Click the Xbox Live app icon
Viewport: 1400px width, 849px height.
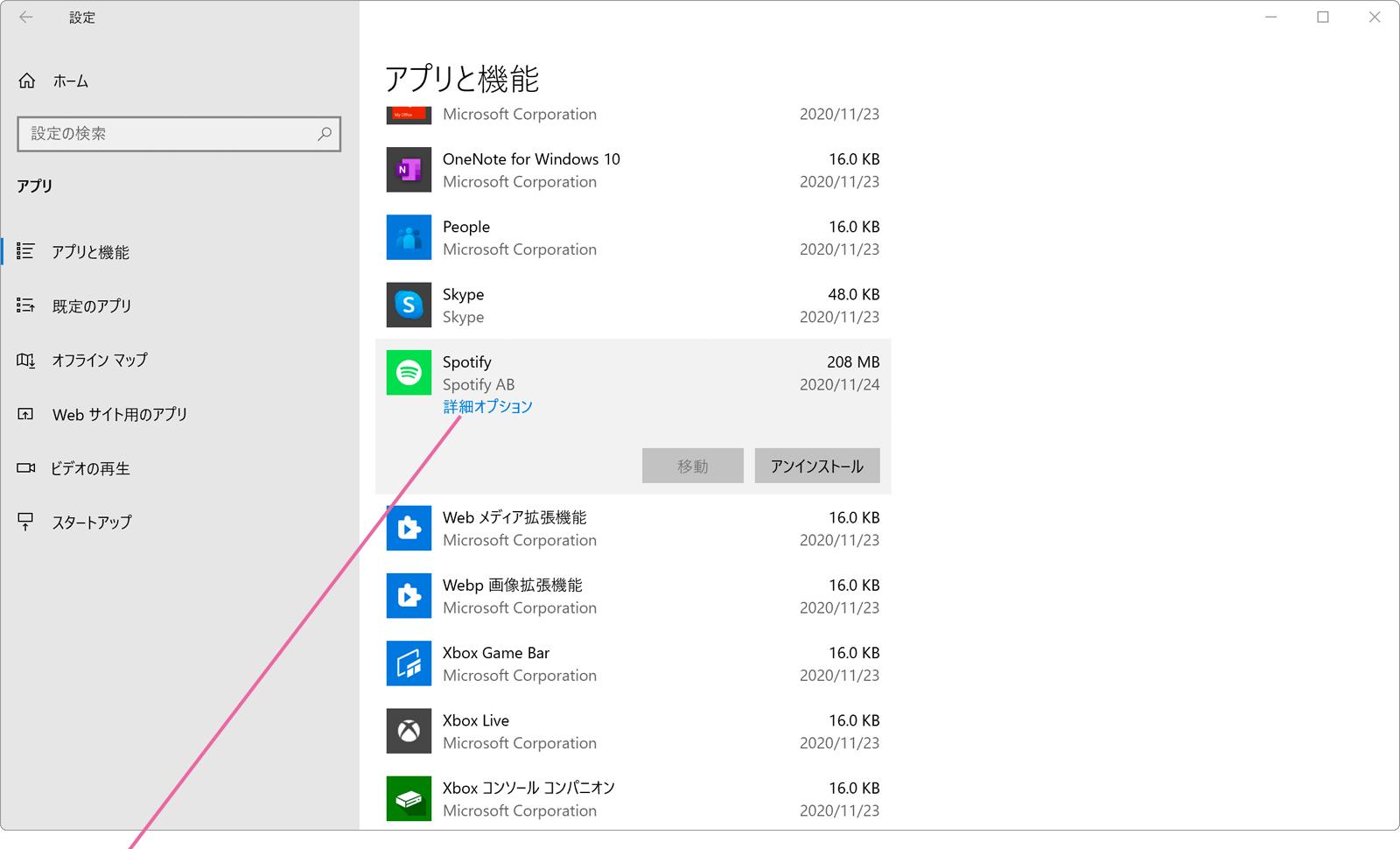pos(409,731)
